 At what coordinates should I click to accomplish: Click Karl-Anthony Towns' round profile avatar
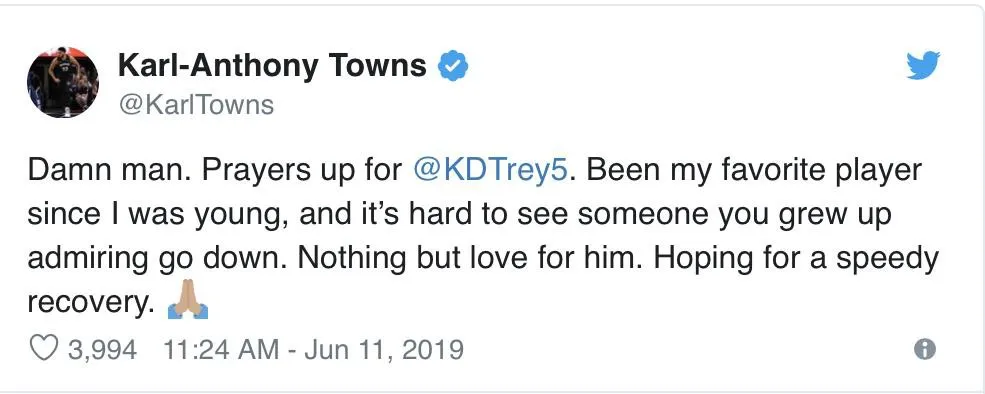(x=63, y=82)
